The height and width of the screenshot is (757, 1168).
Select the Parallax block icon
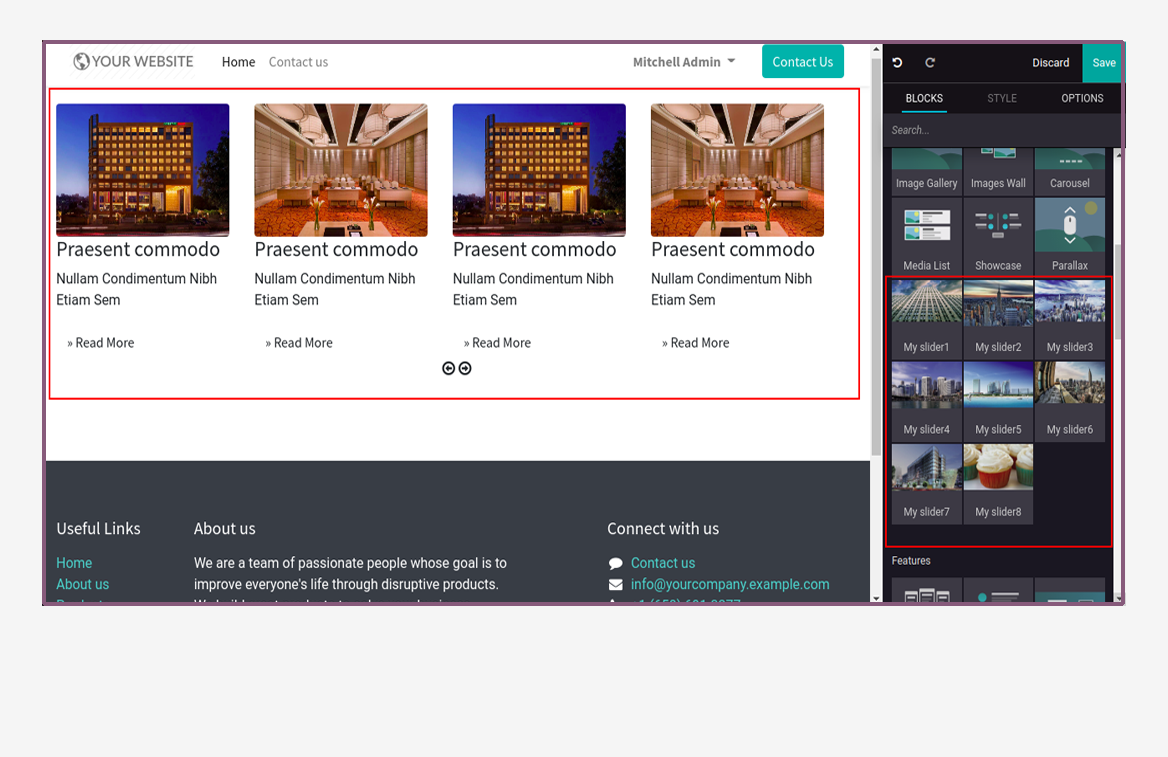(x=1070, y=225)
